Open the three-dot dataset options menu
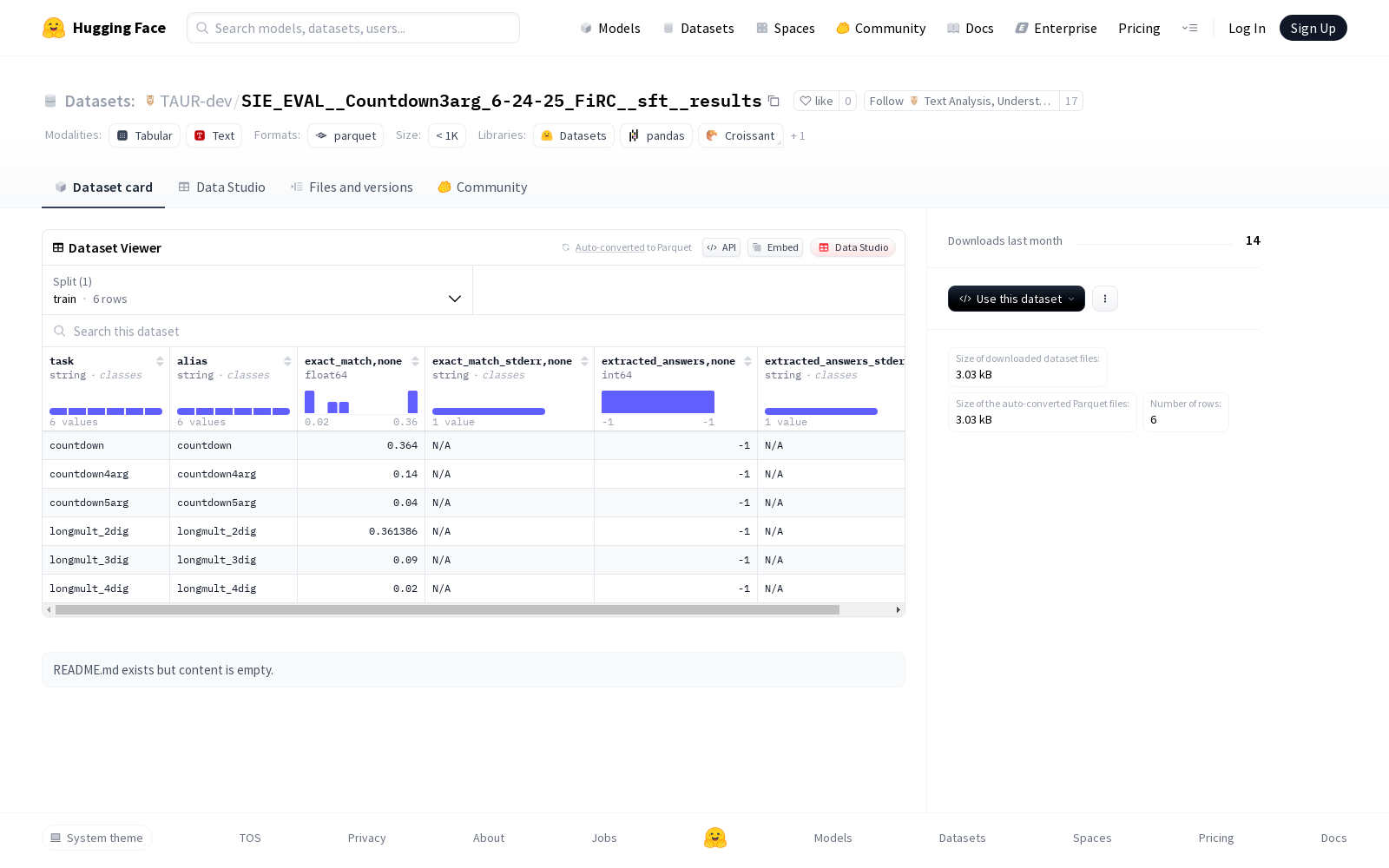 coord(1105,299)
